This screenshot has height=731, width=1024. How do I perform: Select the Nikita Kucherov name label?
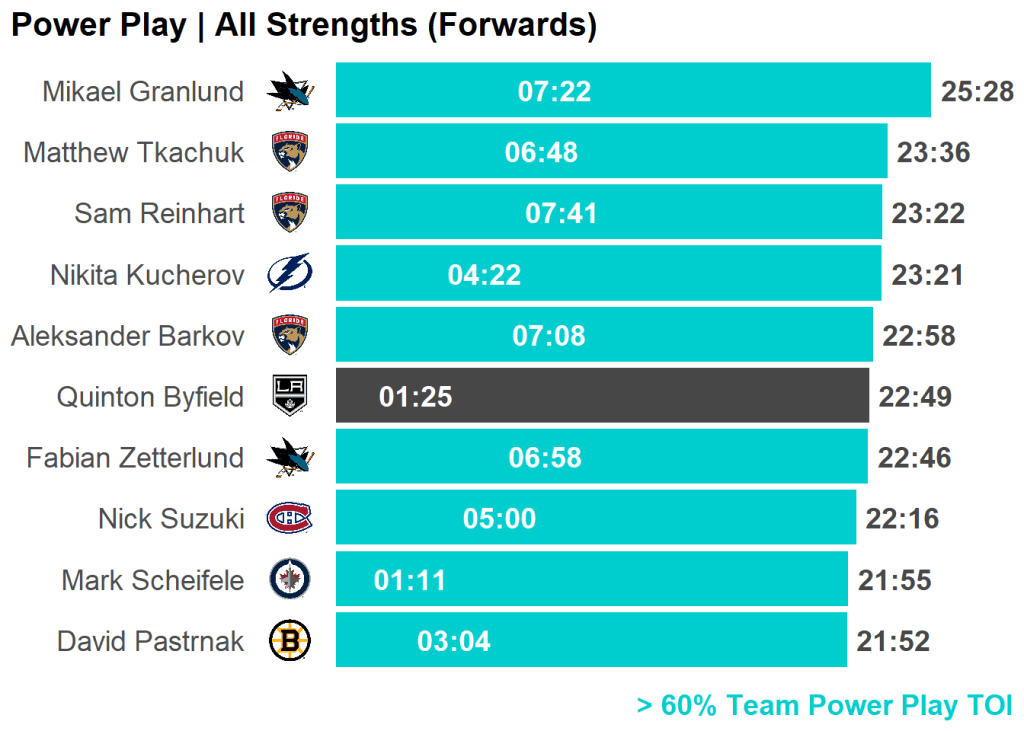pyautogui.click(x=147, y=274)
